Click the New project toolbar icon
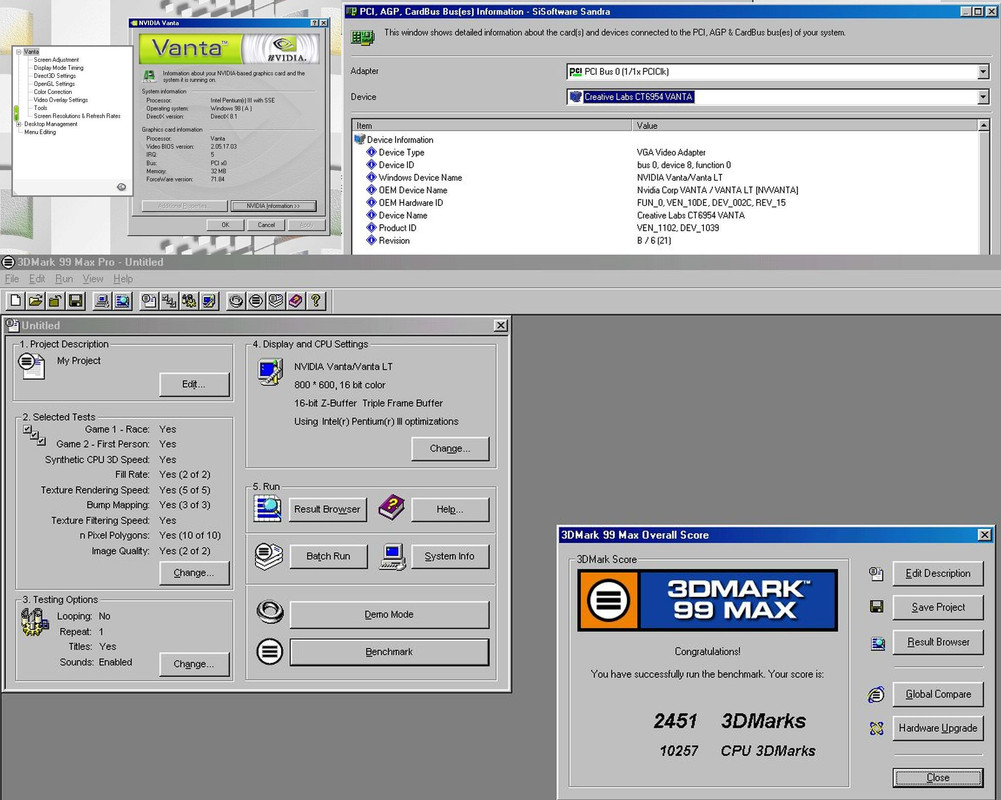 (16, 301)
